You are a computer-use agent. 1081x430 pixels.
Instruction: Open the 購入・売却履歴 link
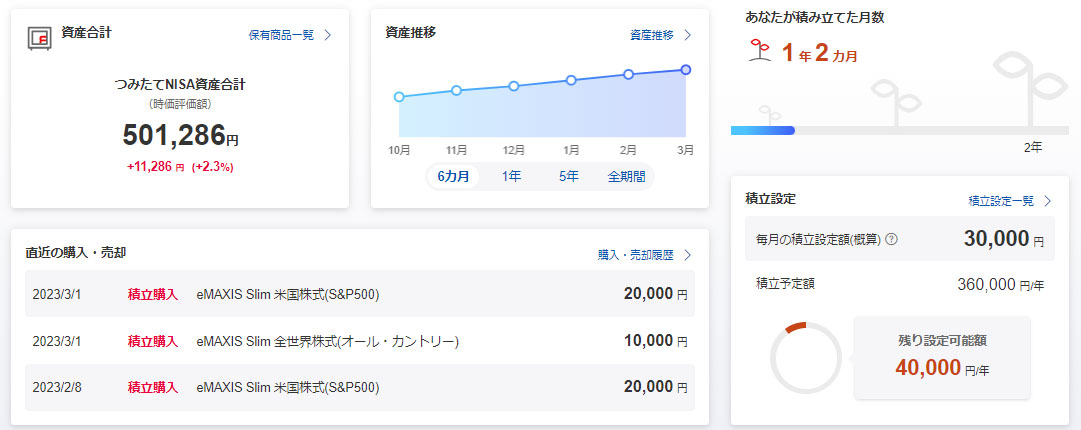point(636,255)
